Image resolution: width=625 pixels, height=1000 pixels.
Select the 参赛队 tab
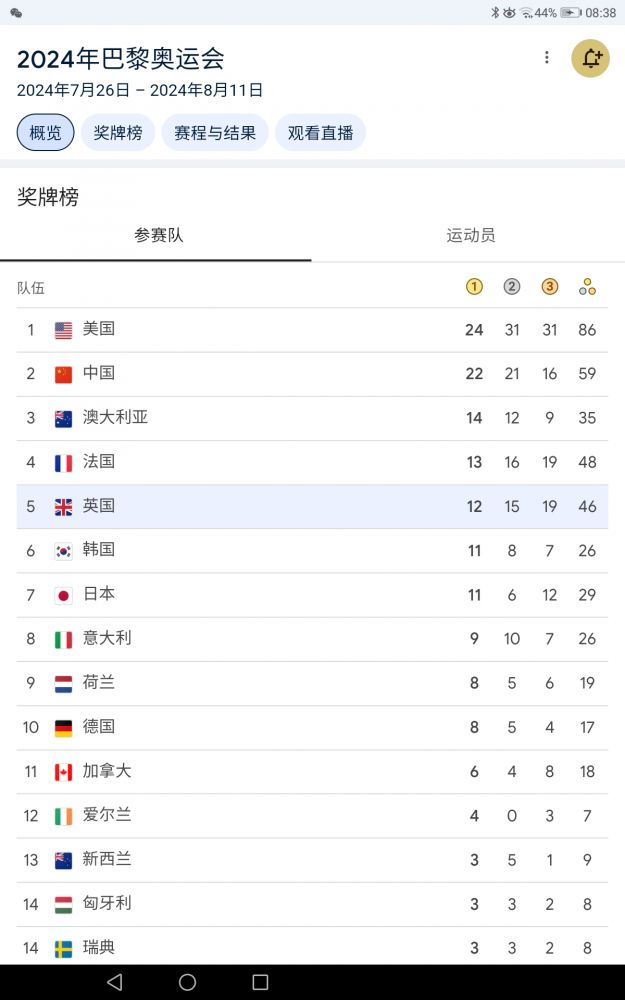click(x=158, y=236)
